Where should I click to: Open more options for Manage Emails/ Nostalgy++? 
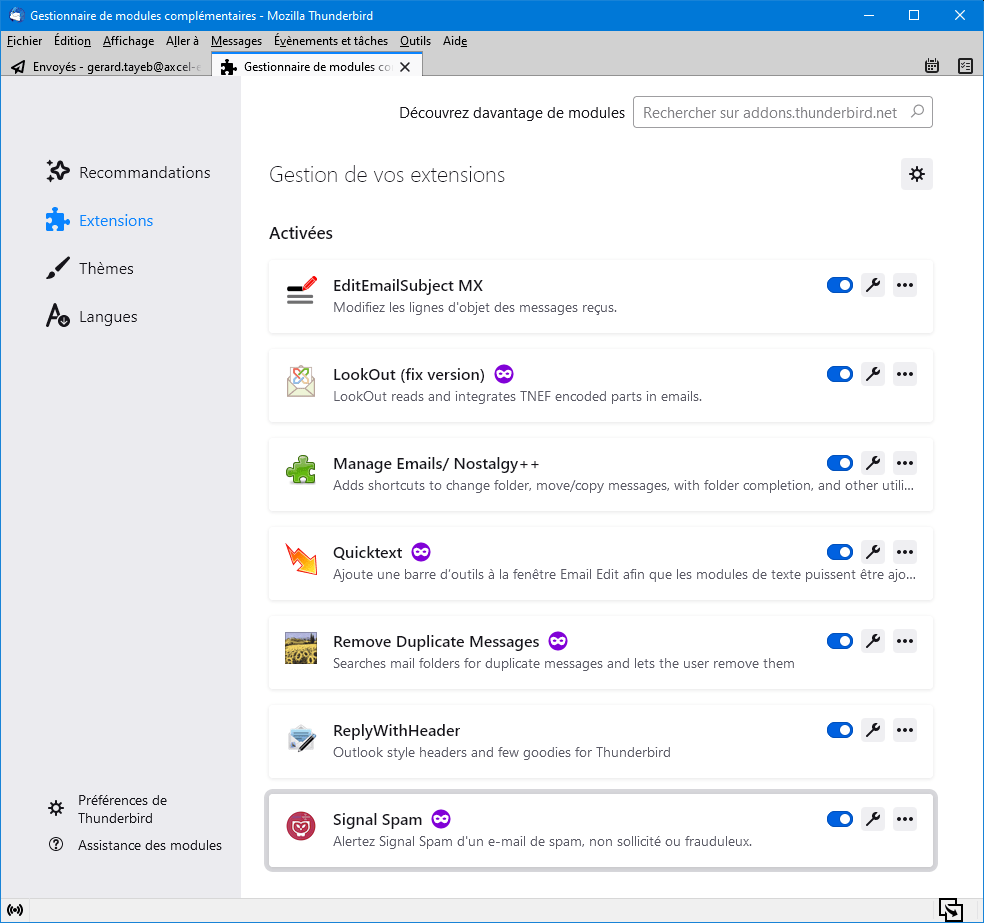[x=905, y=463]
